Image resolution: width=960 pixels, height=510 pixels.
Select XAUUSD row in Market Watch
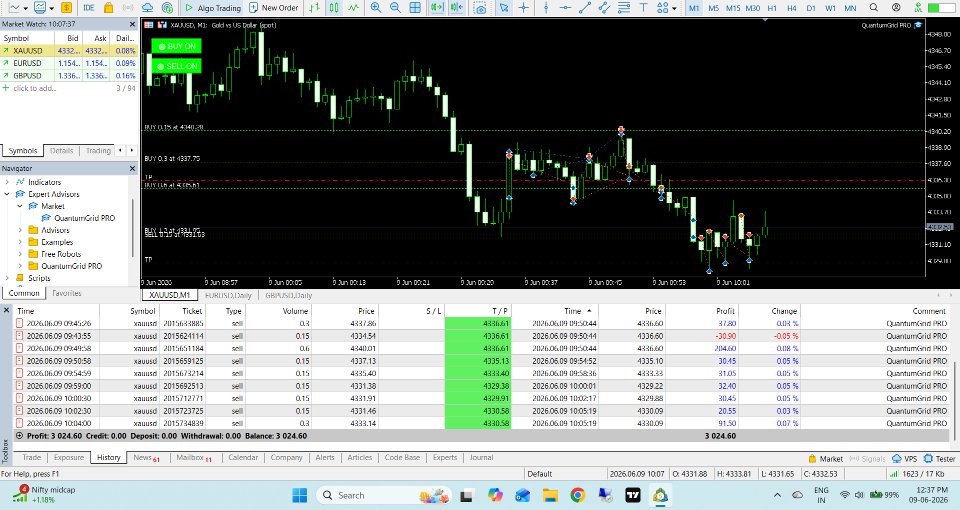(x=69, y=51)
